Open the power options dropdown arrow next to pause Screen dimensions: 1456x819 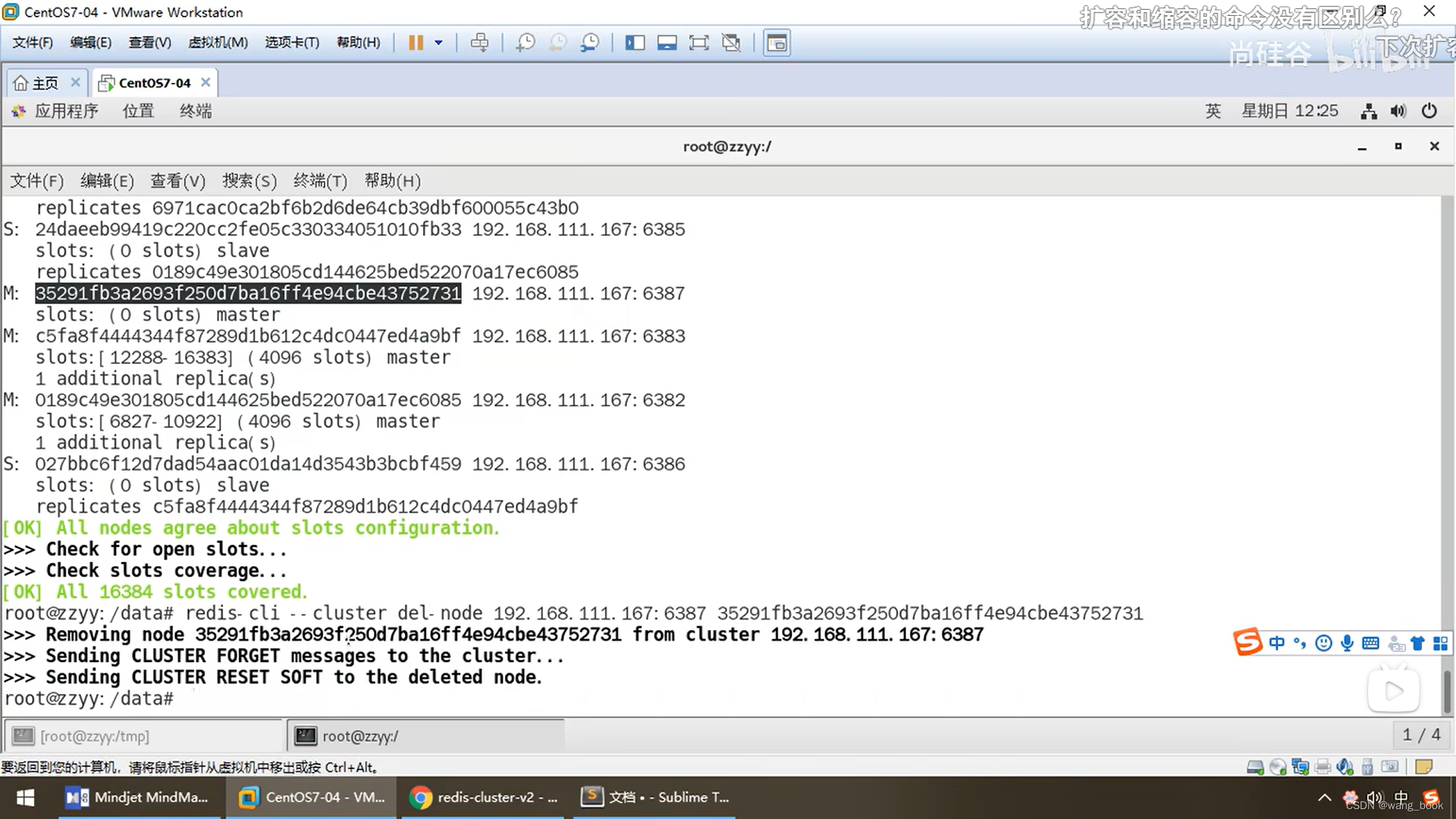point(438,43)
